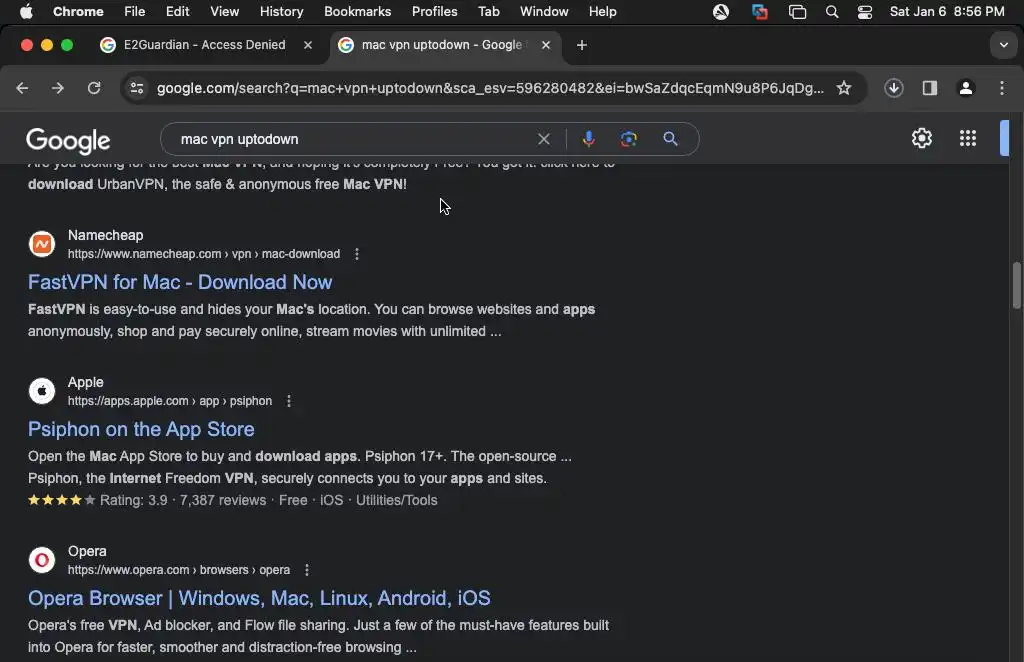This screenshot has width=1024, height=662.
Task: View site information icon in address bar
Action: 136,88
